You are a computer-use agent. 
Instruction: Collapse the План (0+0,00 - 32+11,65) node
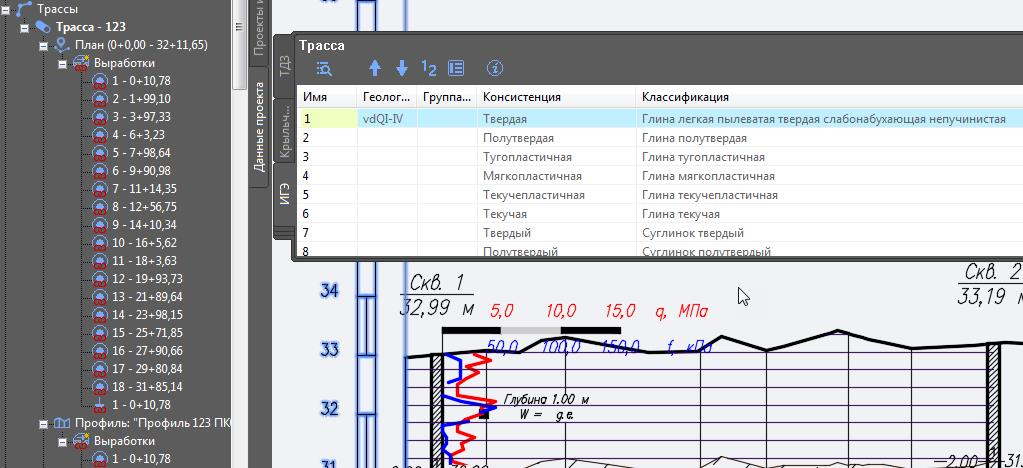pyautogui.click(x=44, y=46)
